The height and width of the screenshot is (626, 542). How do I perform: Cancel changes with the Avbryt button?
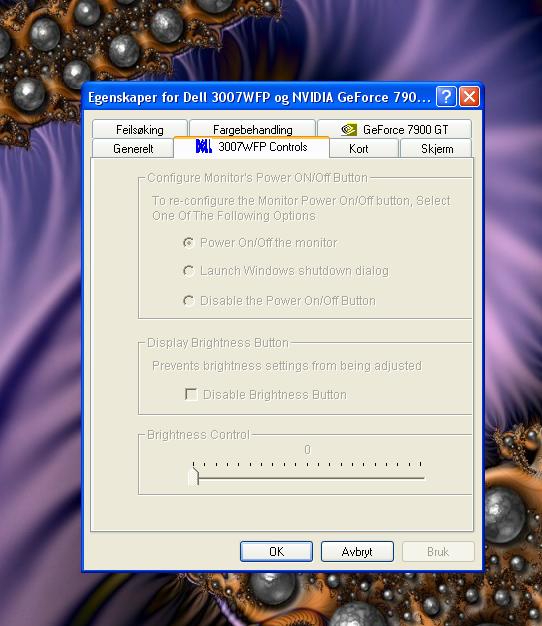click(357, 551)
